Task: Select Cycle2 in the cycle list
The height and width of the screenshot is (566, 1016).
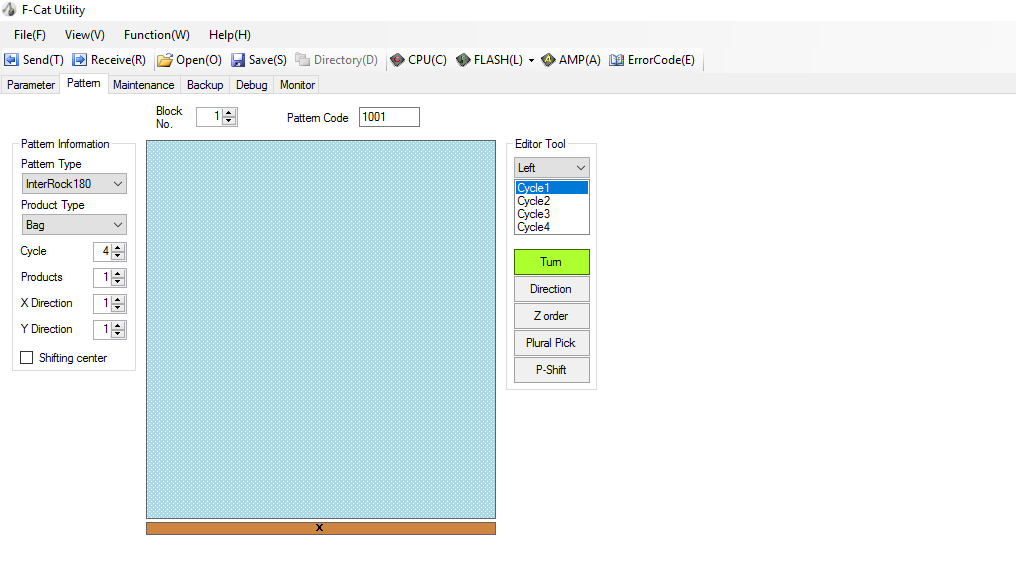Action: (x=551, y=201)
